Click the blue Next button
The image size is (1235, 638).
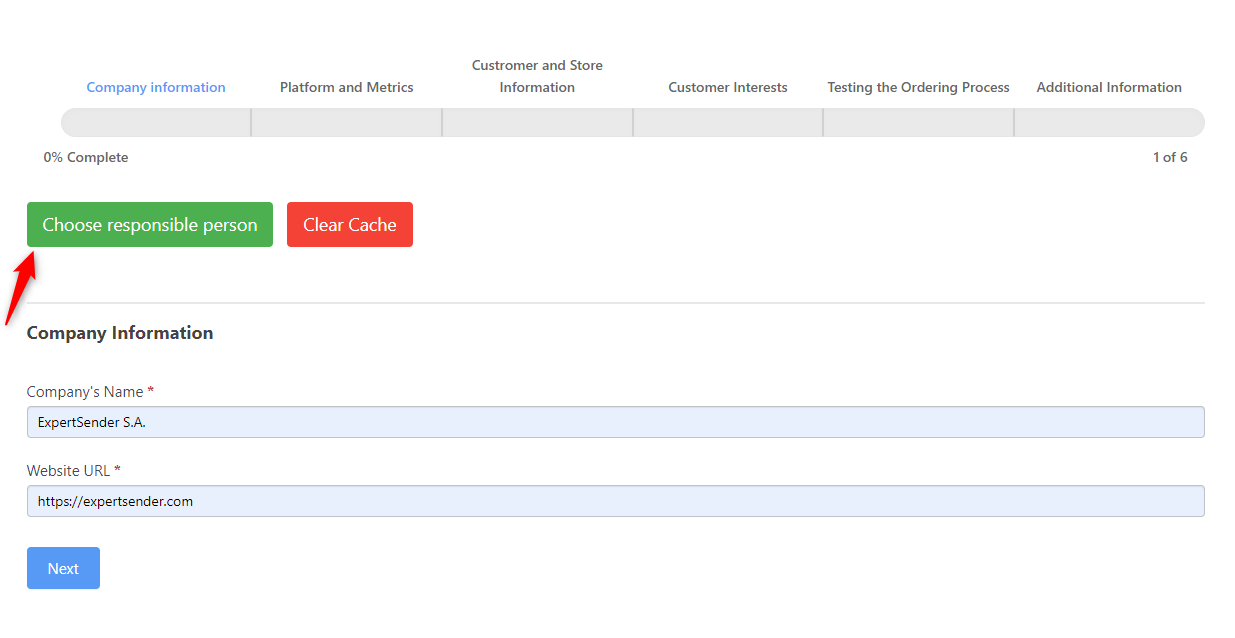click(x=63, y=568)
